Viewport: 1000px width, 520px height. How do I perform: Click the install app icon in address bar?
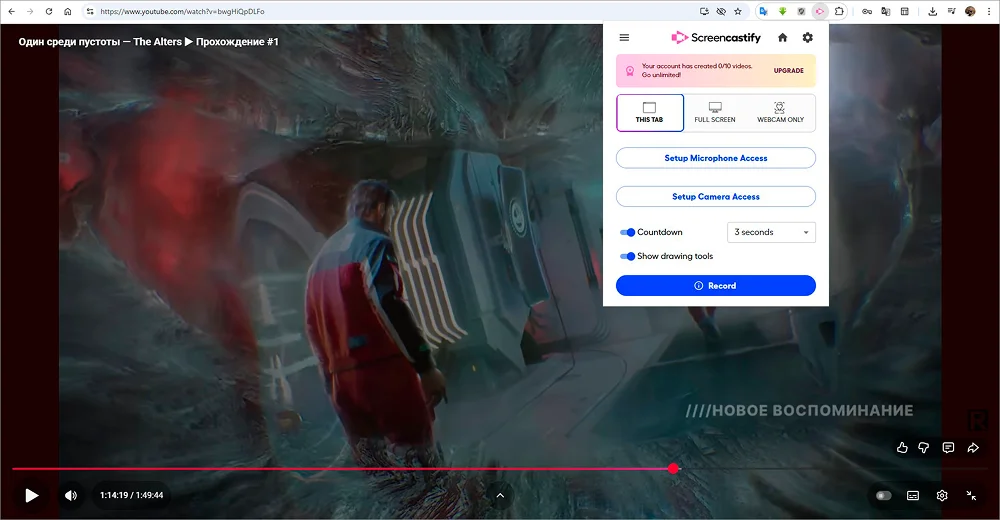coord(704,11)
